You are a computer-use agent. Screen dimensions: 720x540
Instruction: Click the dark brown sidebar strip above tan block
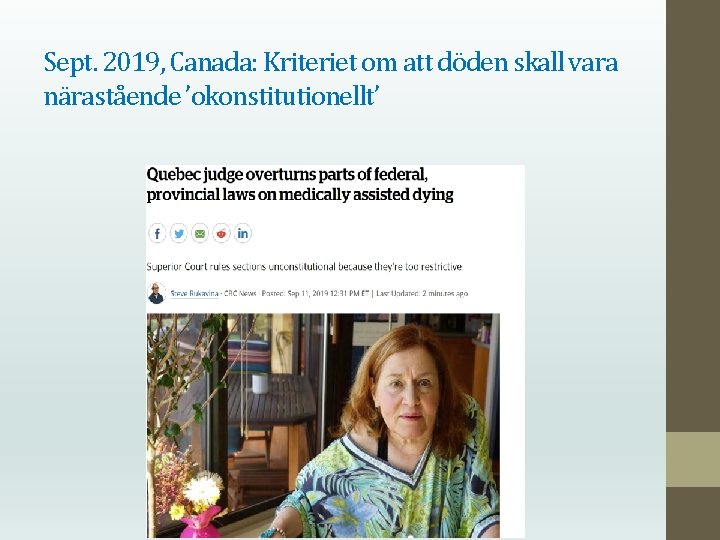click(693, 216)
